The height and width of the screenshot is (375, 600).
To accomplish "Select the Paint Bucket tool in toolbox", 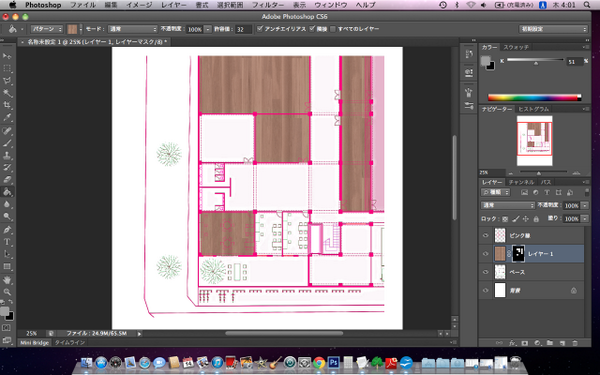I will click(7, 192).
